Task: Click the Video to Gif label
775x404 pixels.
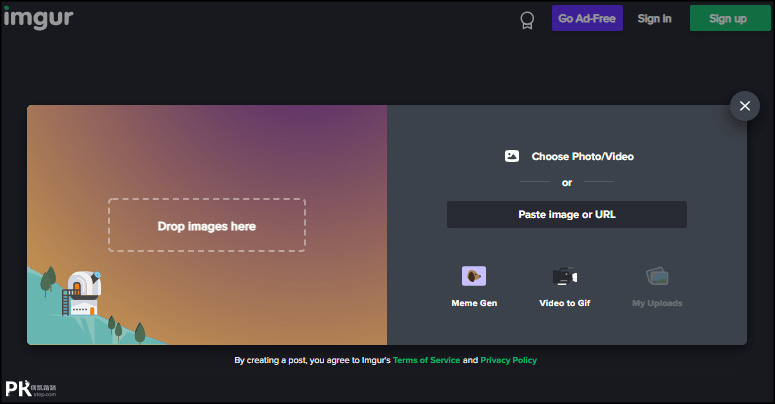Action: 565,303
